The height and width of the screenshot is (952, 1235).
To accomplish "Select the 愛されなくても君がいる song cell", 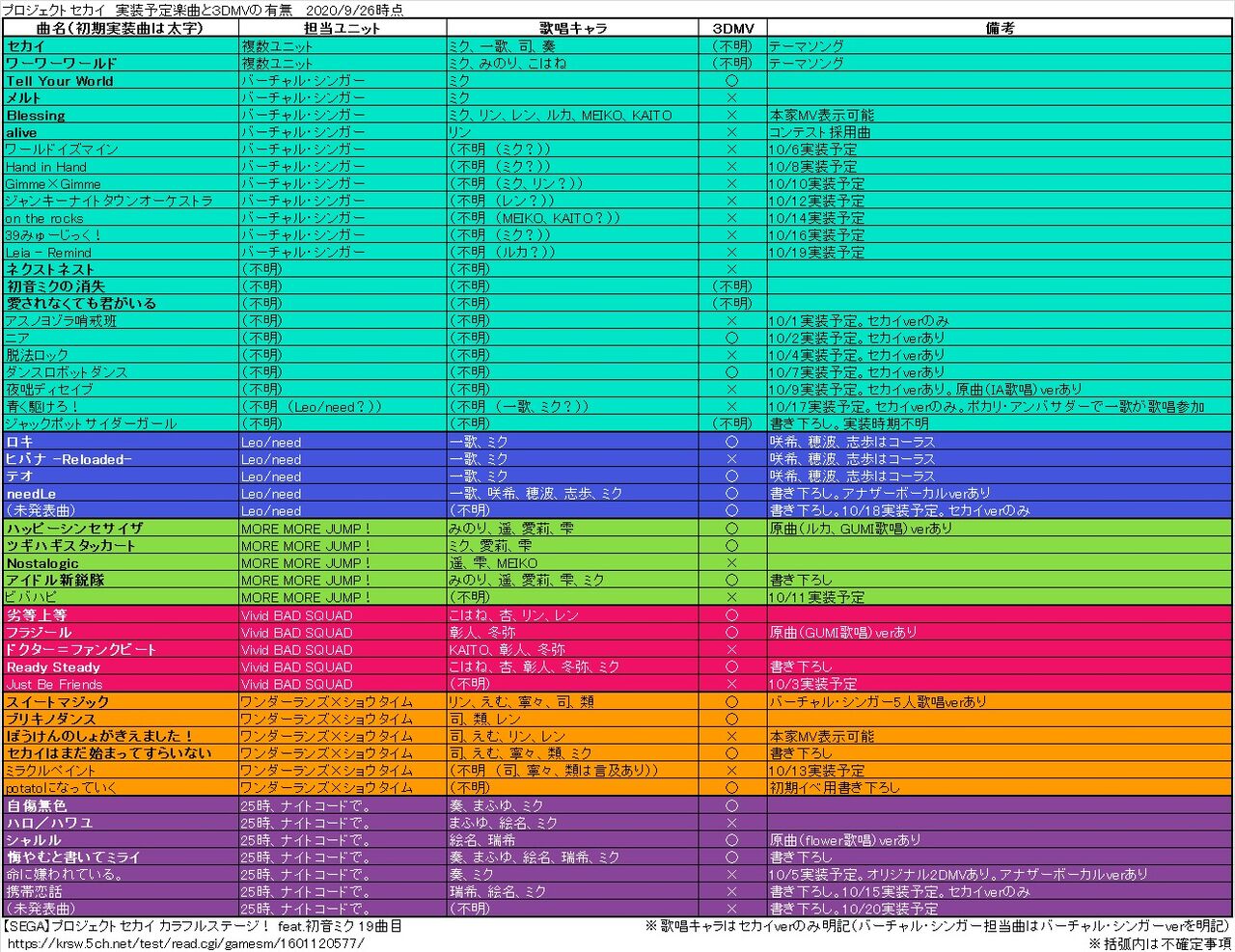I will (x=121, y=303).
